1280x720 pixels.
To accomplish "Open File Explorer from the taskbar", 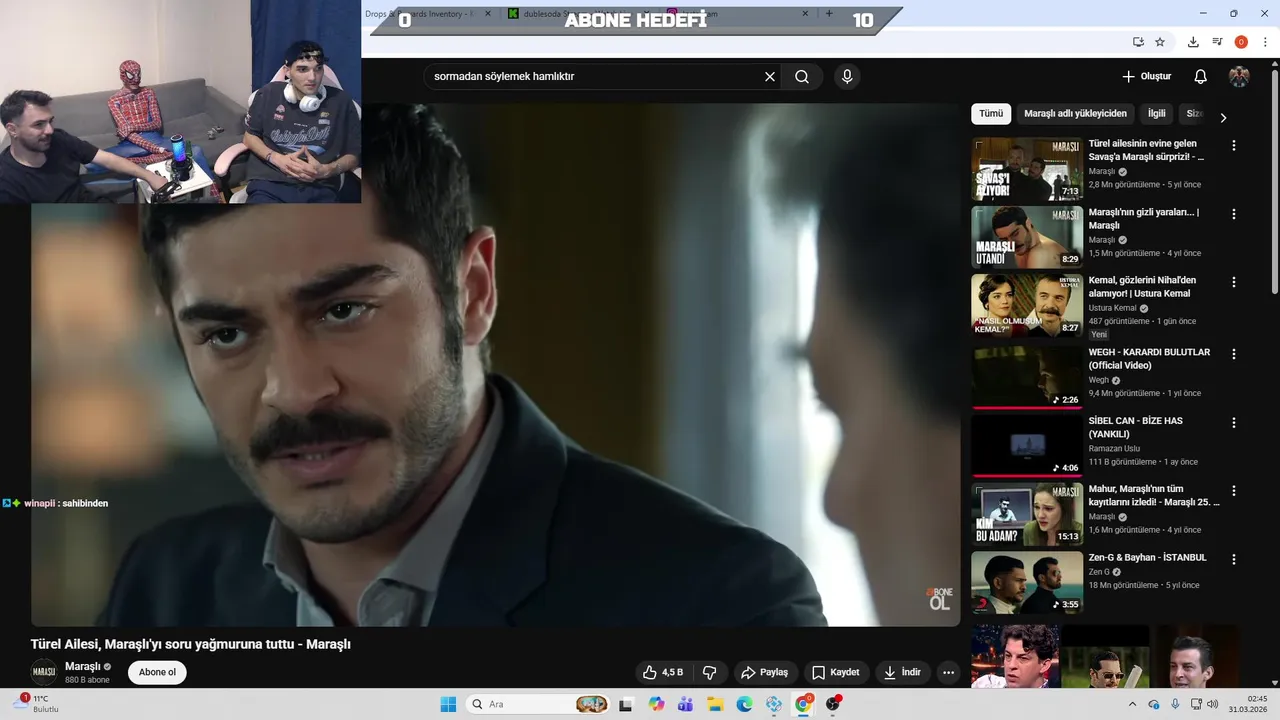I will coord(714,704).
